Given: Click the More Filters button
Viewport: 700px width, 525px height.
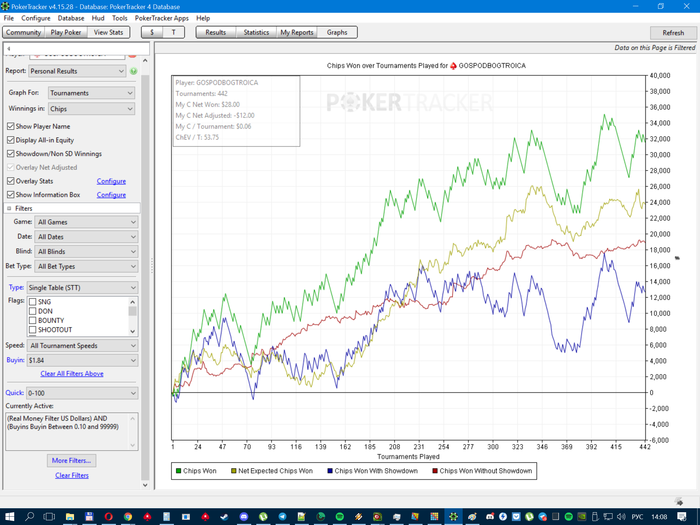Looking at the screenshot, I should pyautogui.click(x=71, y=460).
